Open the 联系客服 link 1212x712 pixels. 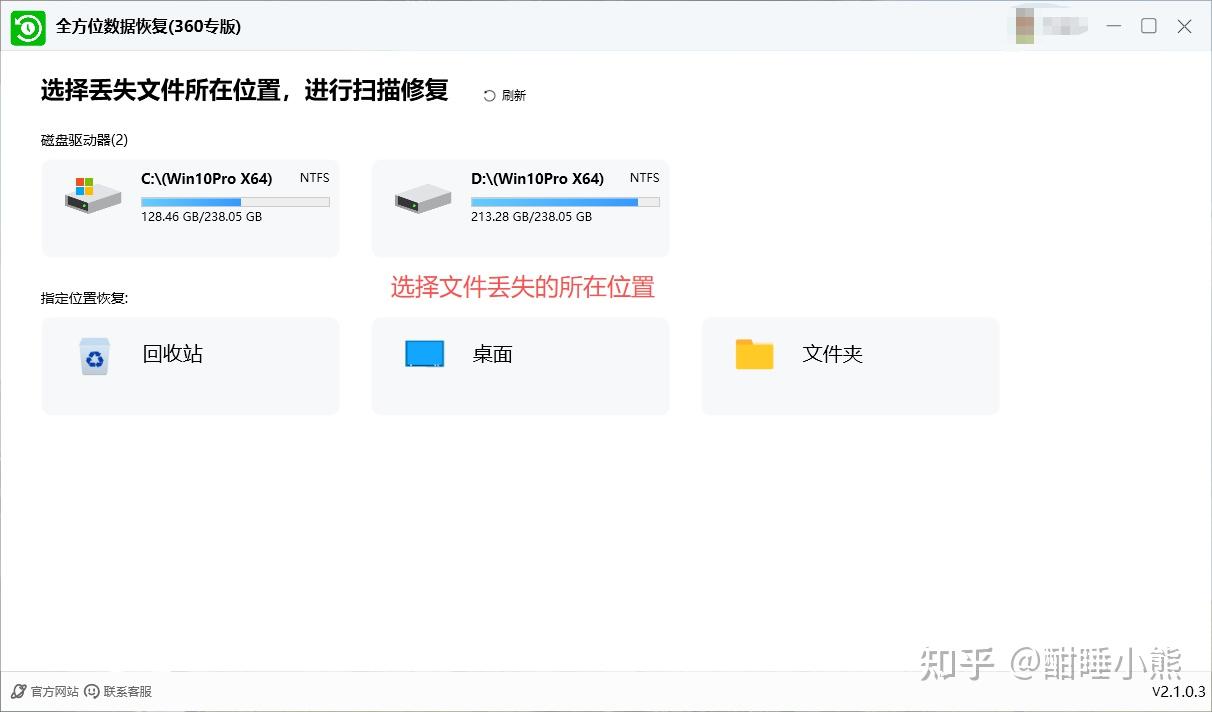point(128,692)
